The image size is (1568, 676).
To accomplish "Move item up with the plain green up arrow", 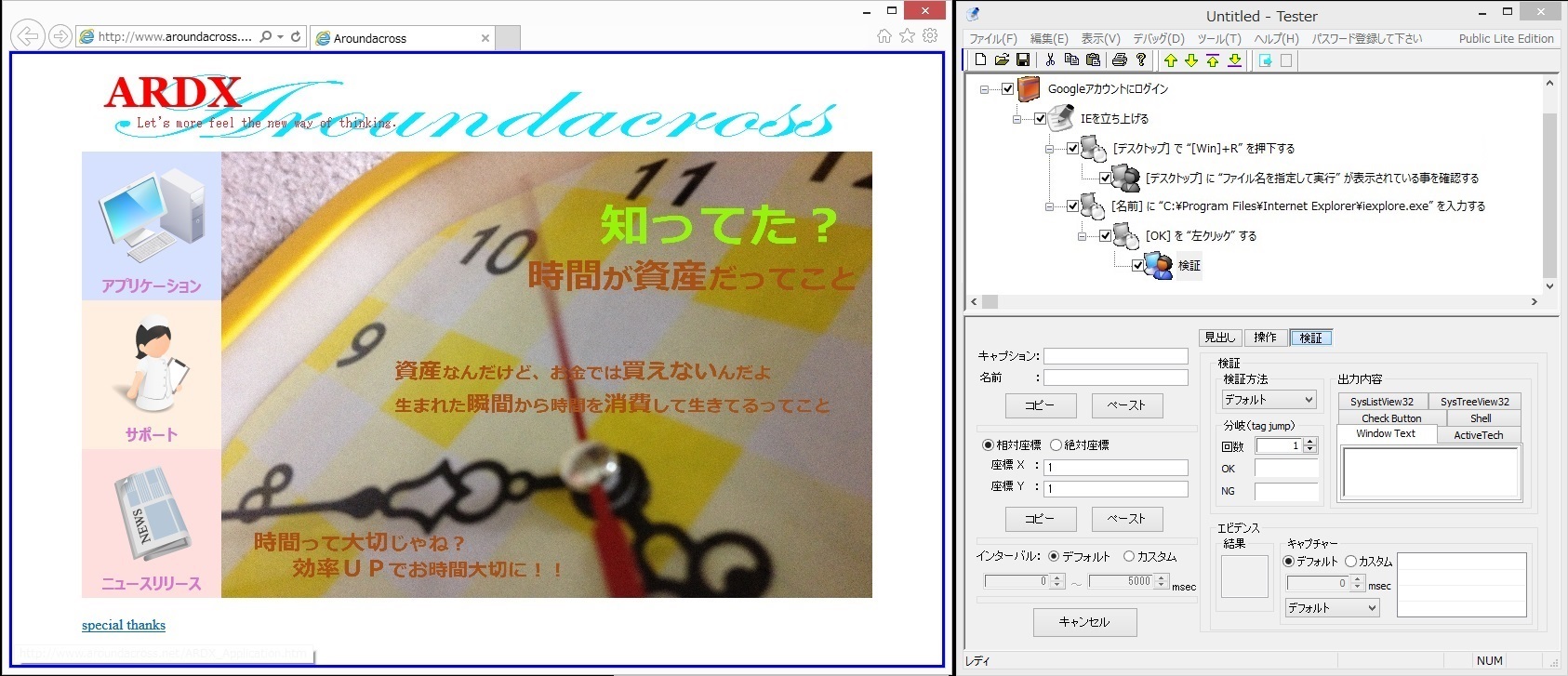I will point(1170,60).
